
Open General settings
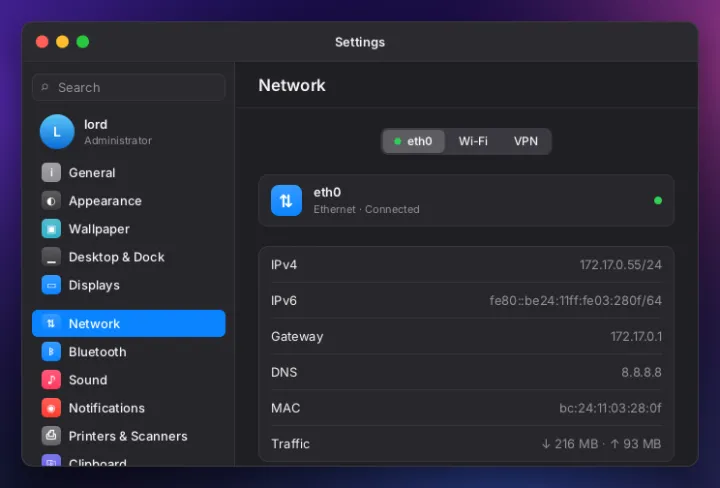coord(129,173)
